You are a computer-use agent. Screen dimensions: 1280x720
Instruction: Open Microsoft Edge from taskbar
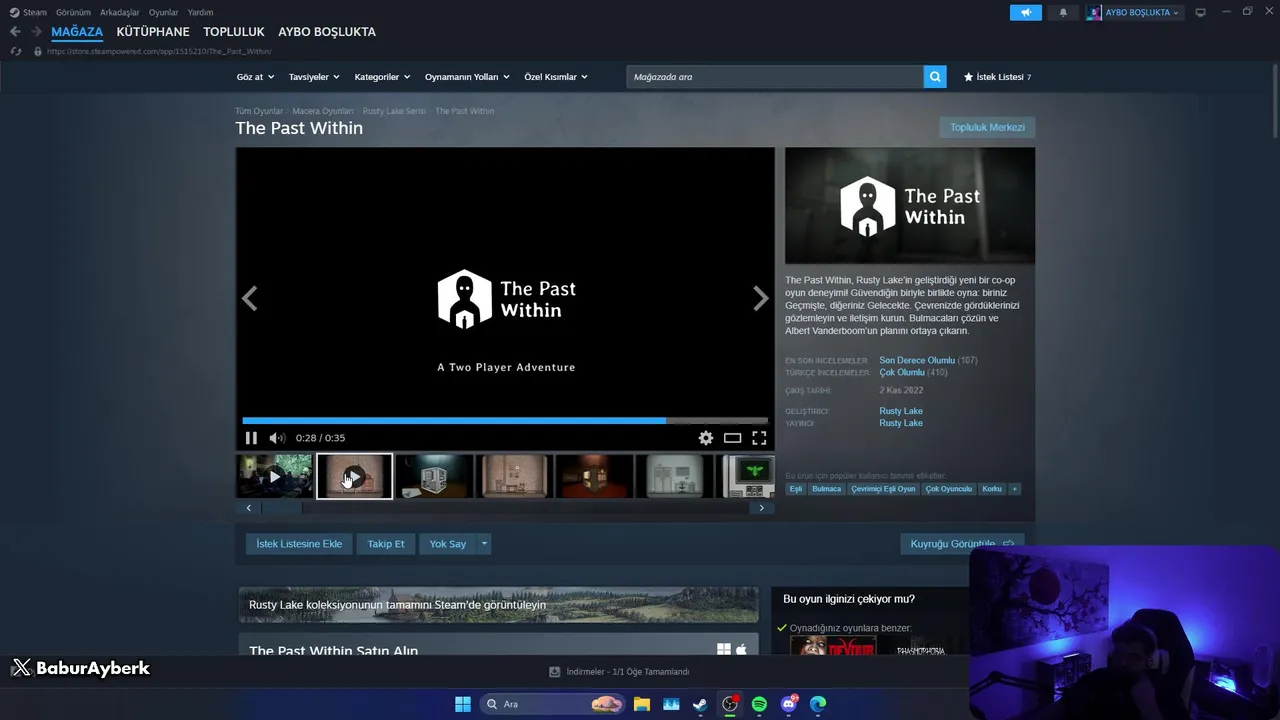(818, 704)
